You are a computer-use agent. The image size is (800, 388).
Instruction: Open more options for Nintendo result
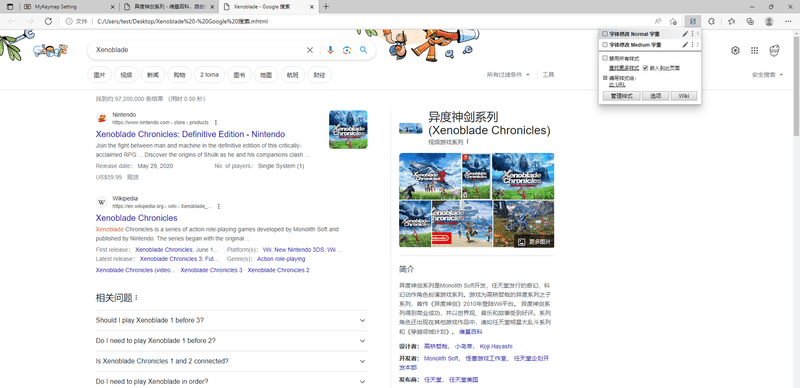216,123
